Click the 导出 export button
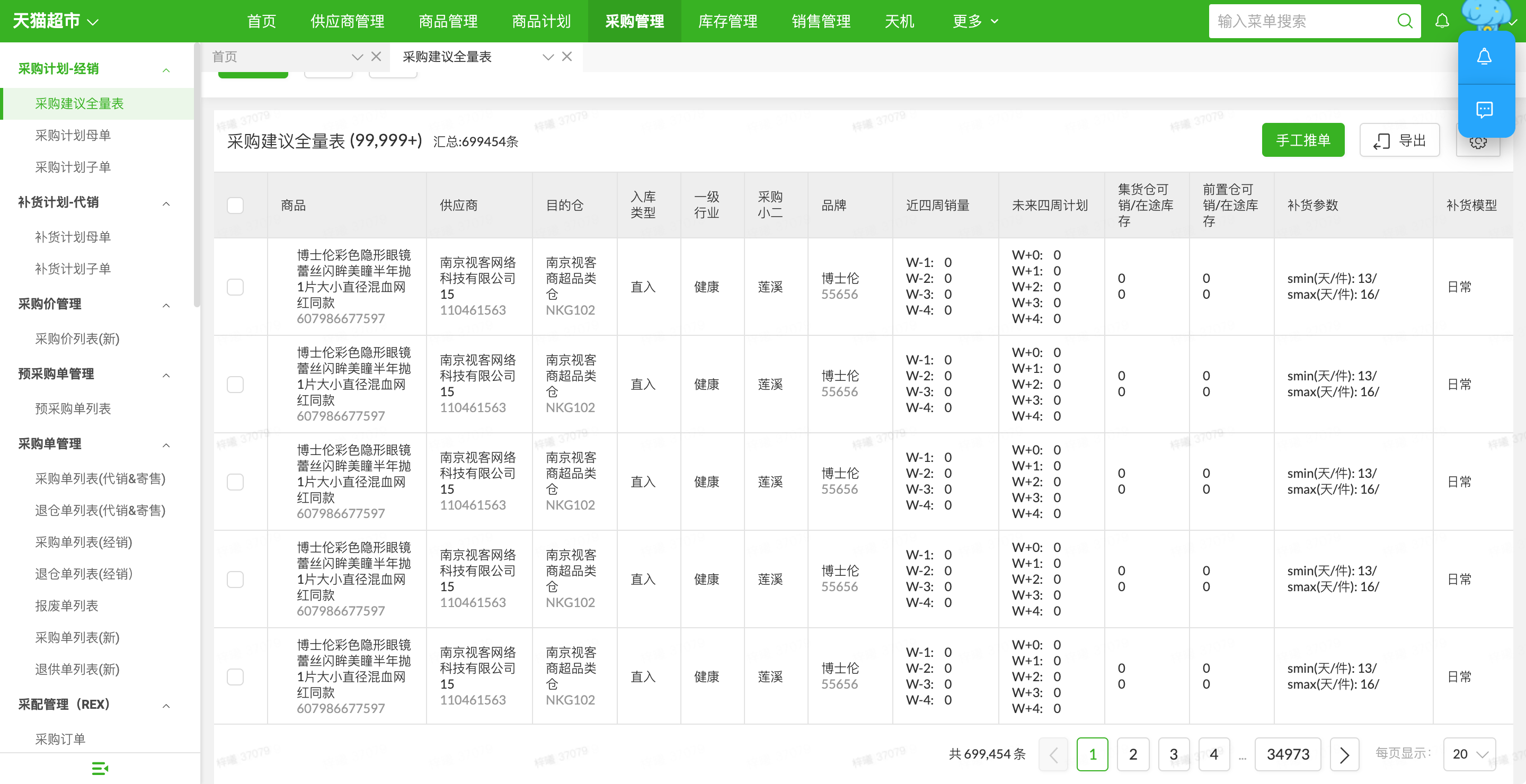The height and width of the screenshot is (784, 1526). pyautogui.click(x=1399, y=140)
